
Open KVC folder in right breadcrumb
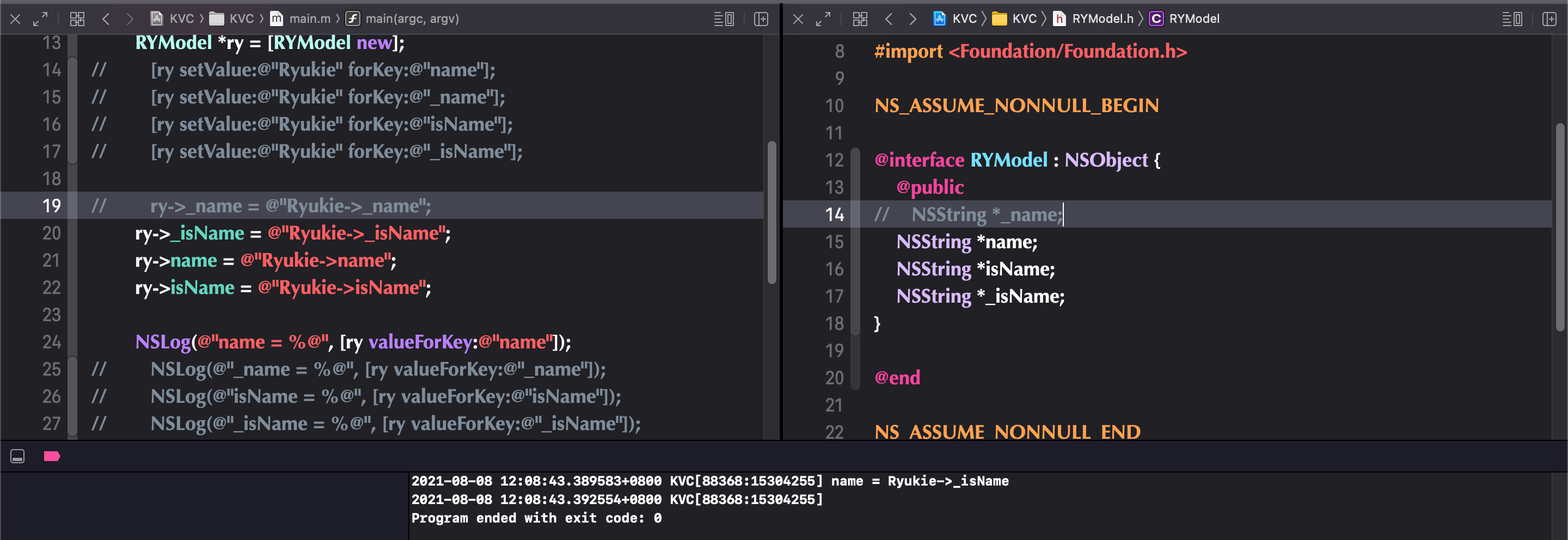pos(1015,19)
